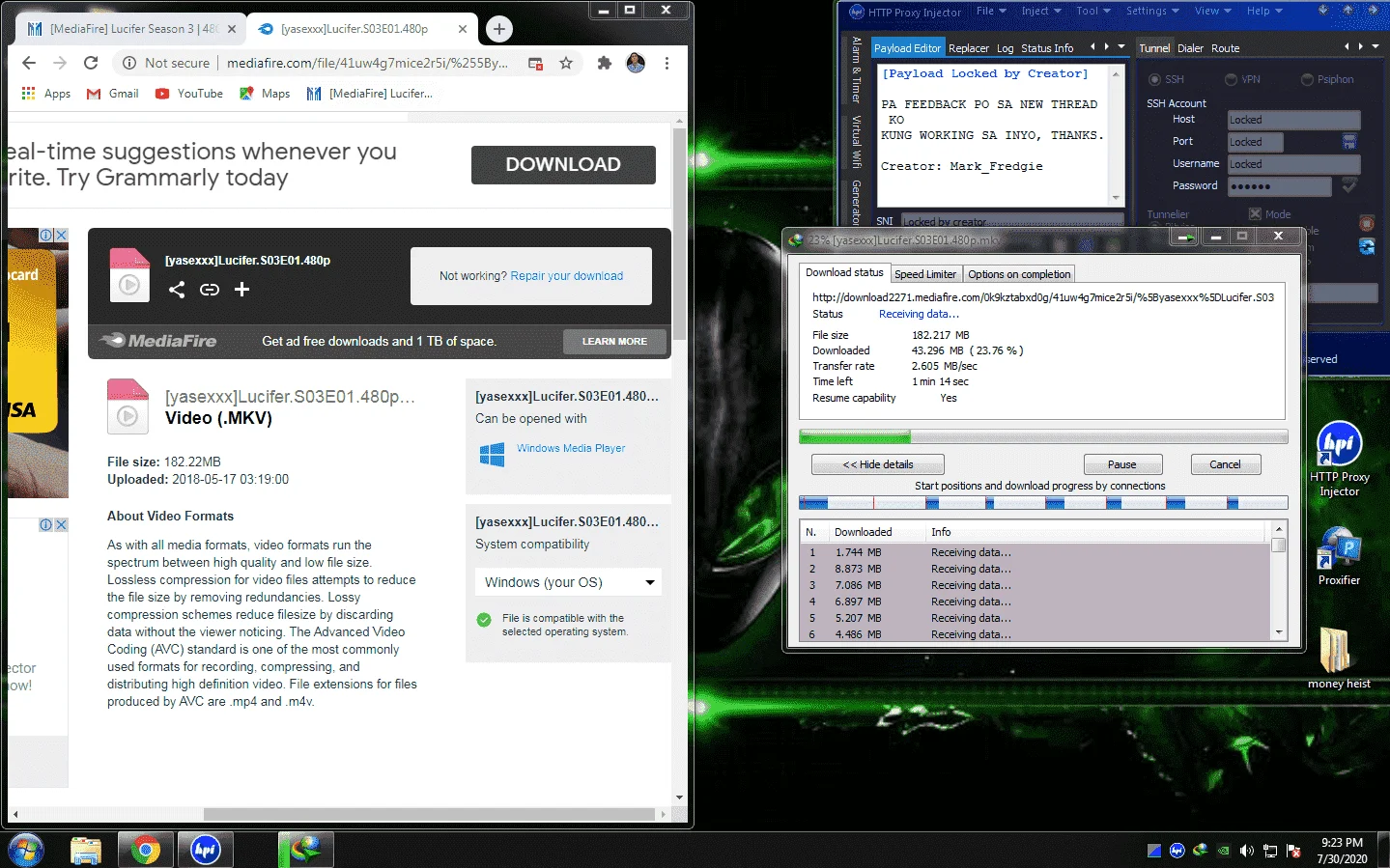The image size is (1390, 868).
Task: Reload the MediaFire page in Chrome
Action: pos(91,63)
